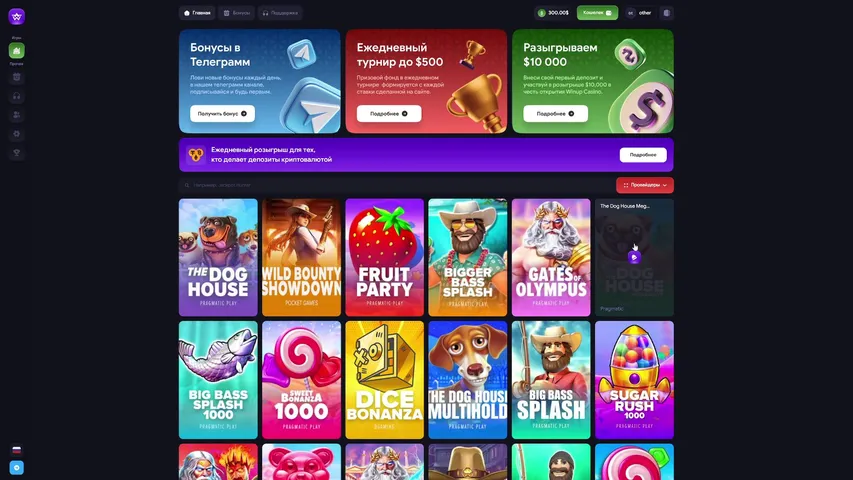
Task: Expand the Провайдеры dropdown
Action: pyautogui.click(x=645, y=185)
